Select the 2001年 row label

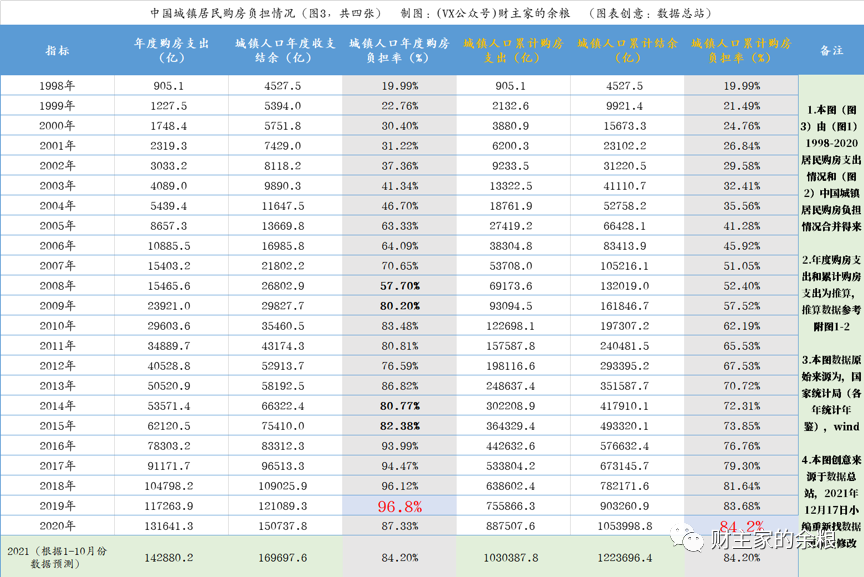click(57, 146)
